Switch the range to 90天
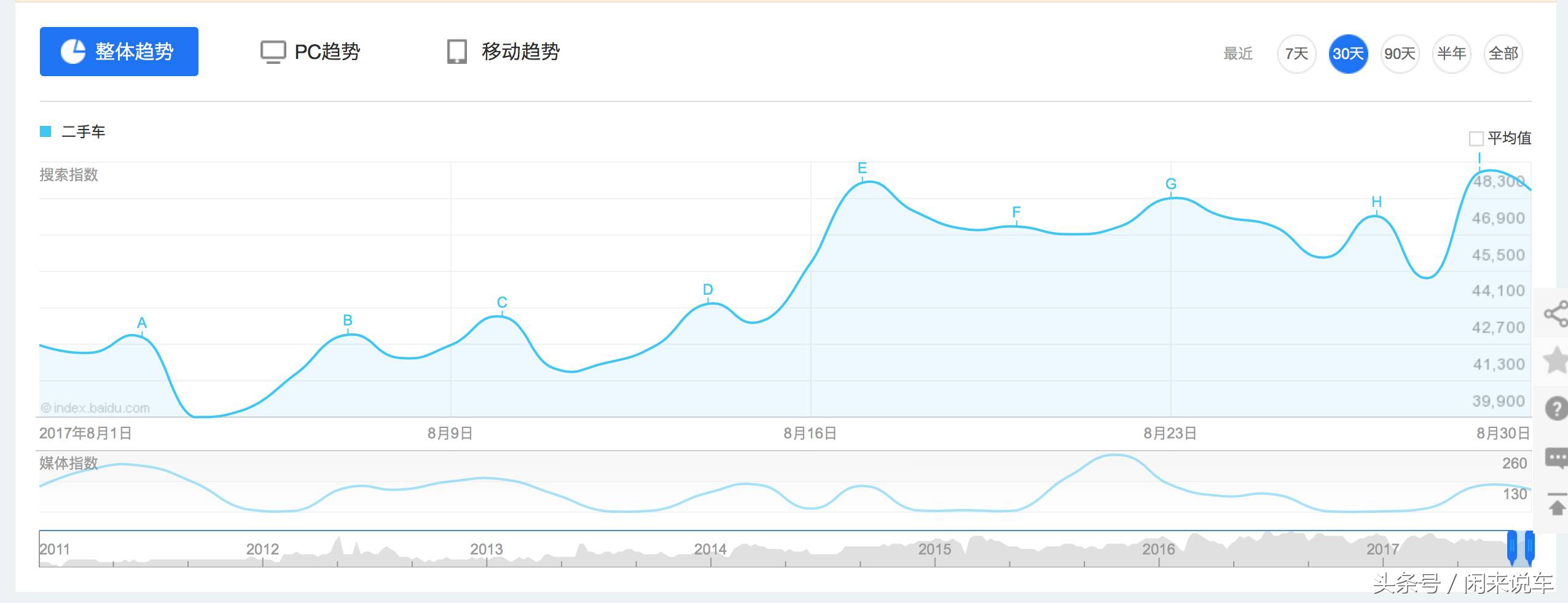1568x603 pixels. click(x=1400, y=54)
